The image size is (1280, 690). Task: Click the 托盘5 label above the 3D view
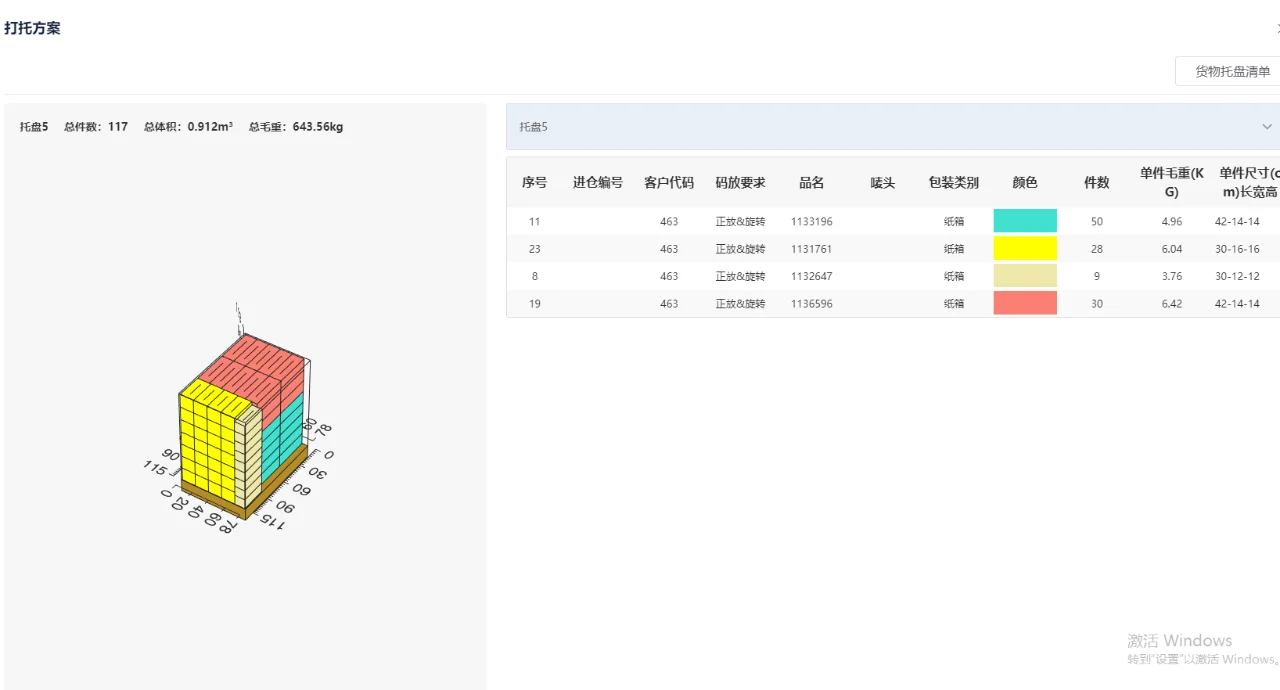coord(34,127)
